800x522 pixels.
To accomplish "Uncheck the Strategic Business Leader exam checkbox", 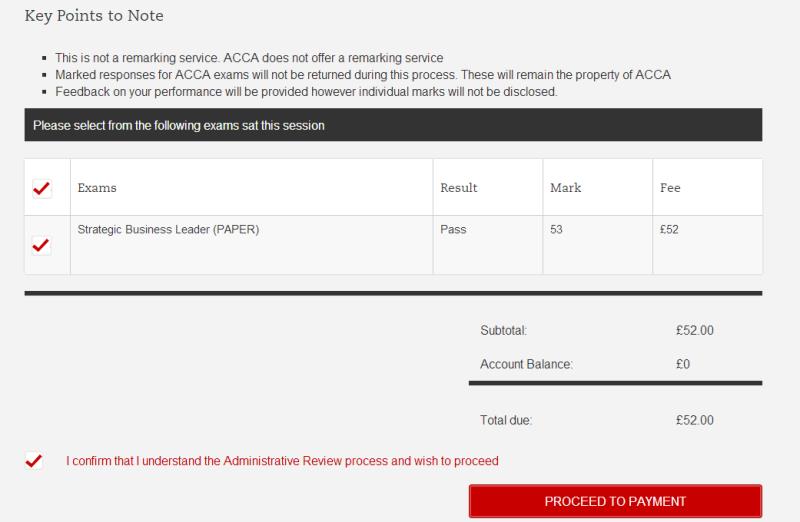I will click(x=42, y=245).
